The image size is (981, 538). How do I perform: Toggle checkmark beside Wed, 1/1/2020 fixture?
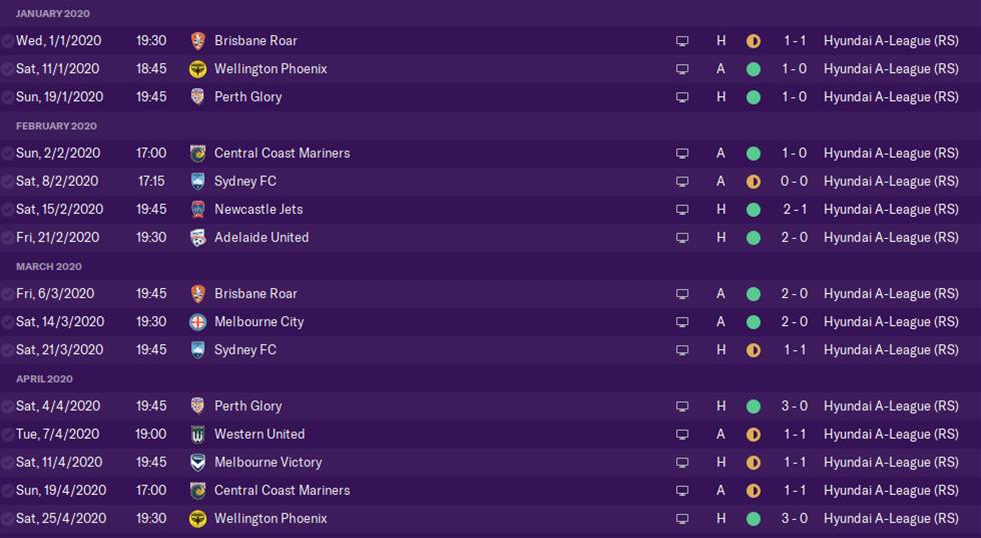tap(7, 41)
